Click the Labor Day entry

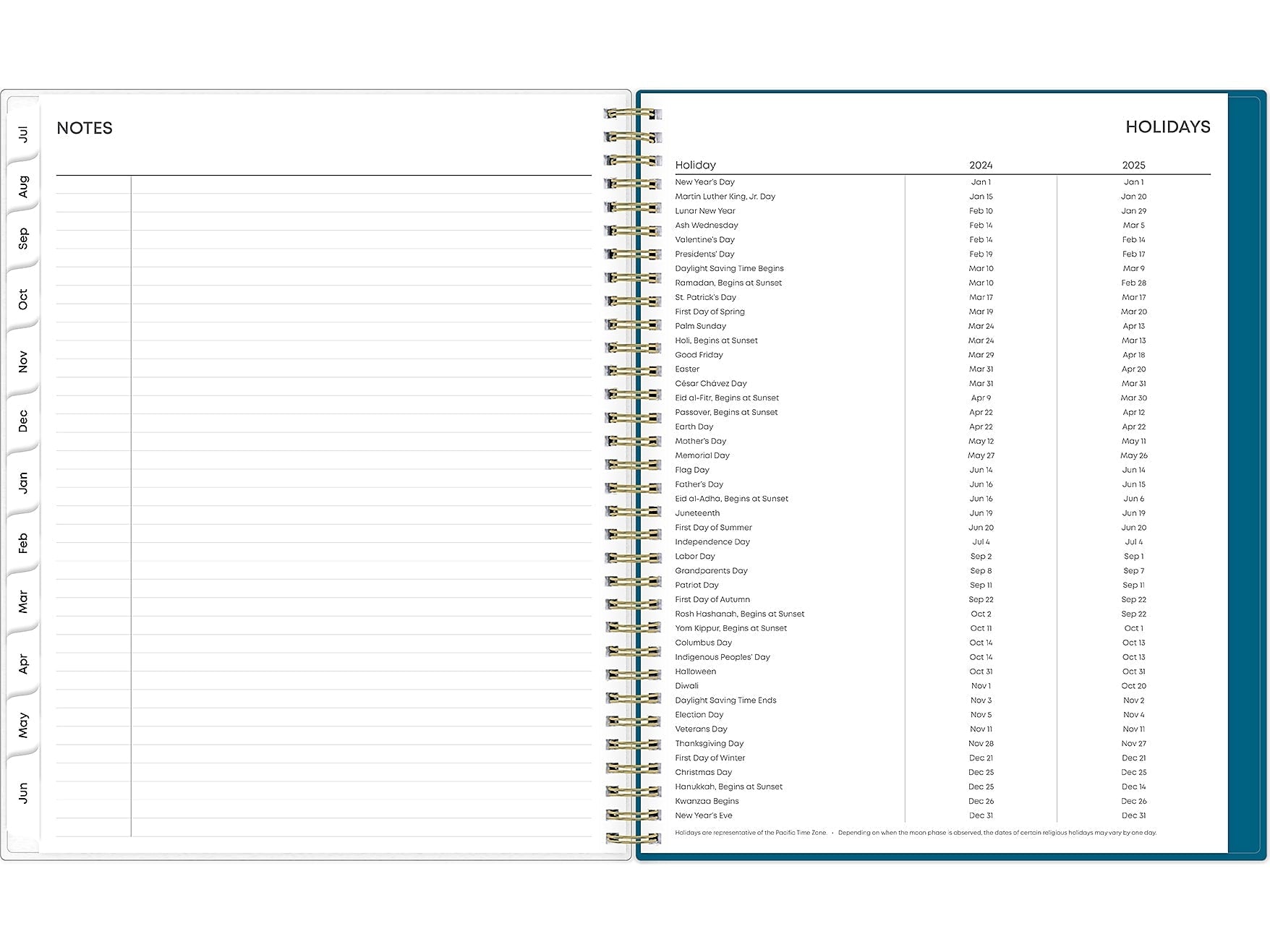point(695,557)
